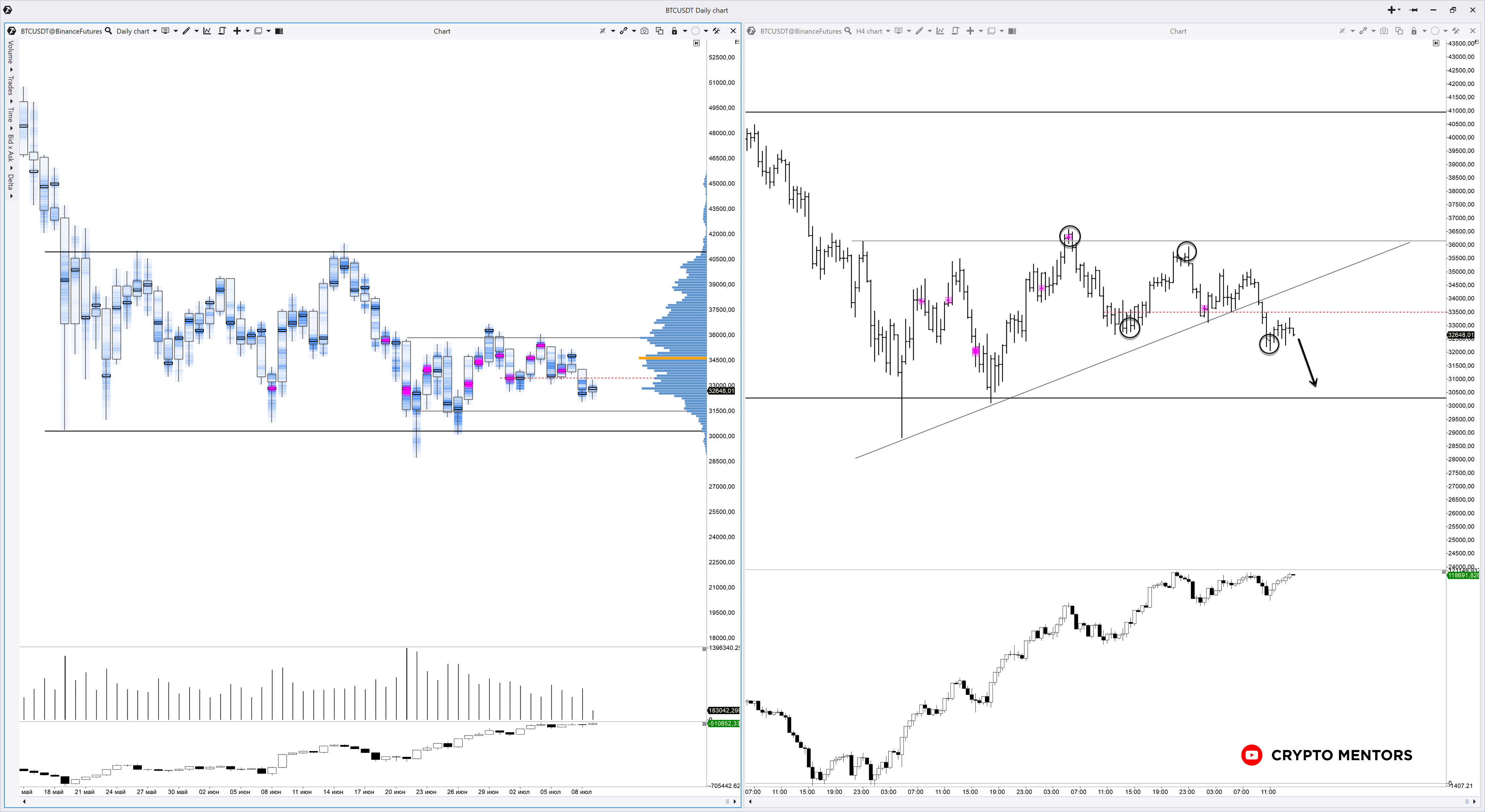Click BTCUSDT@BinanceFutures label in Daily chart
Screen dimensions: 1485x812
61,31
